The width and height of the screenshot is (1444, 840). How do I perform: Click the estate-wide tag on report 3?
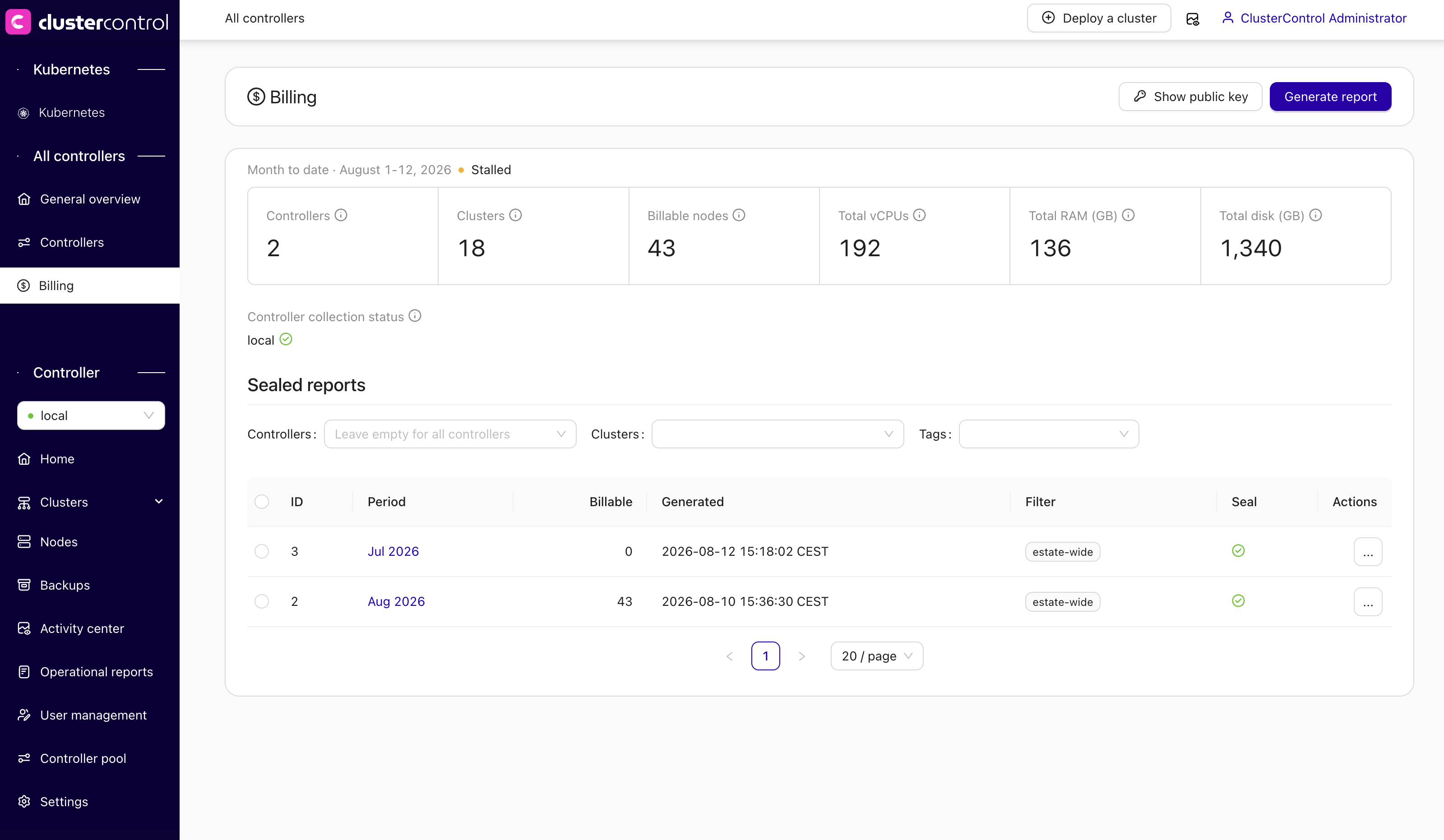coord(1062,552)
